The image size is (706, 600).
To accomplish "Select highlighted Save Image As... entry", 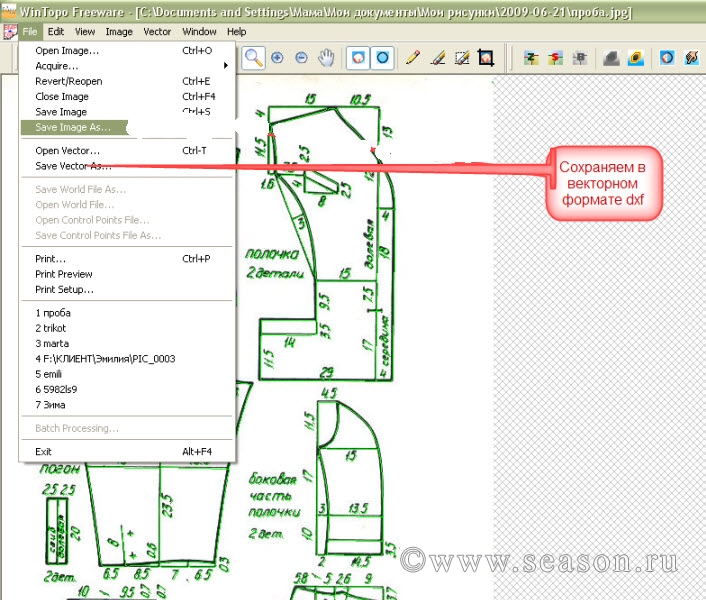I will tap(75, 127).
